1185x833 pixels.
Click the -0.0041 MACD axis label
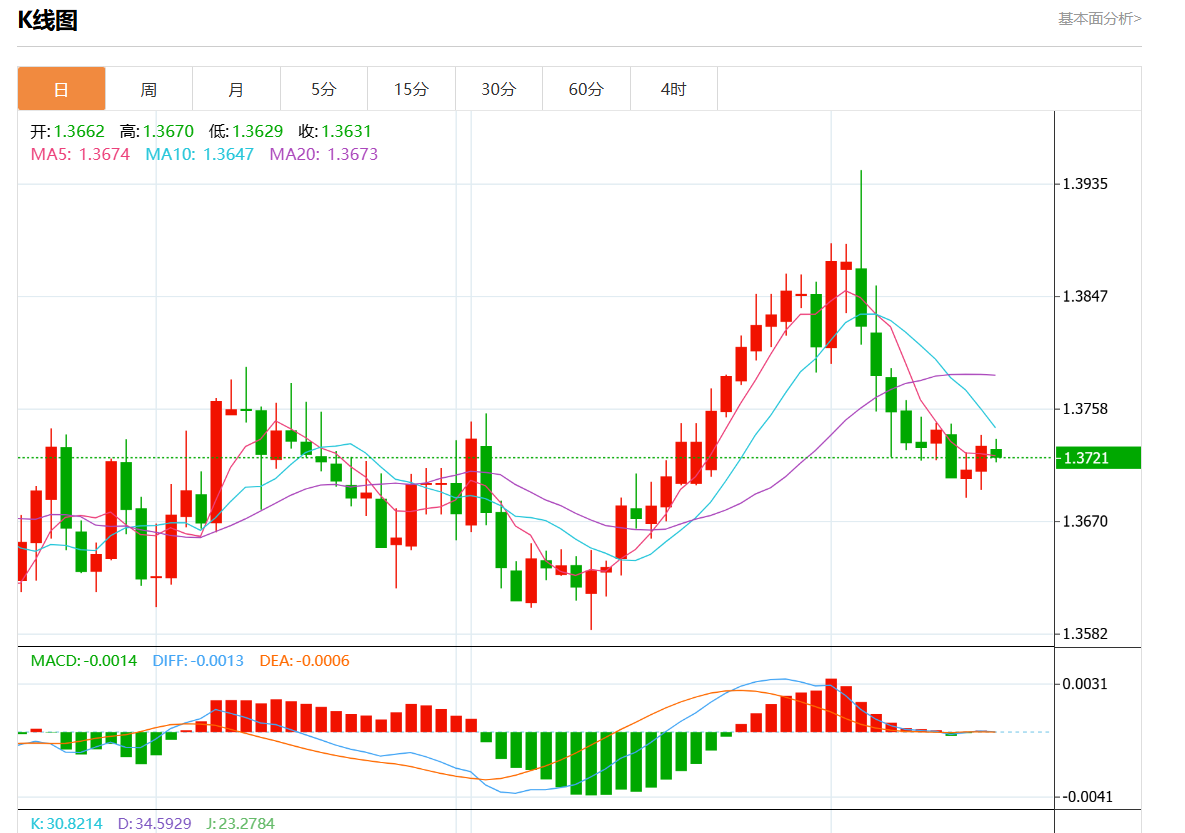coord(1088,797)
